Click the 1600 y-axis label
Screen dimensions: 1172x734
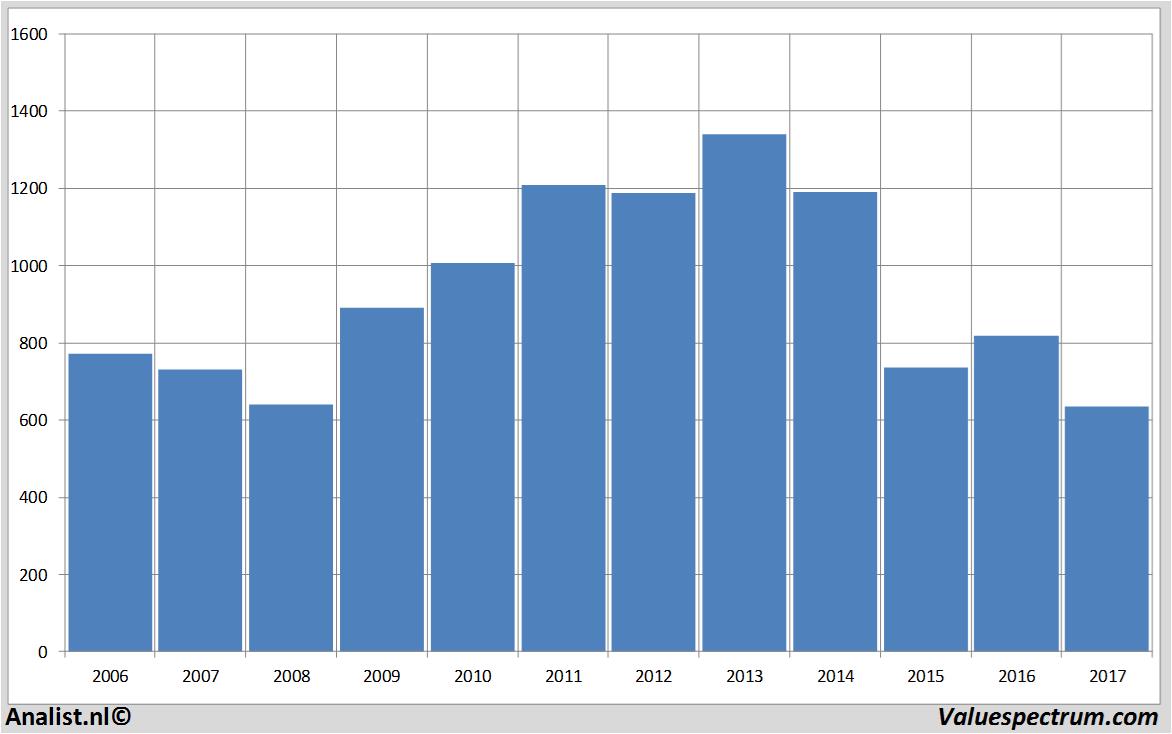point(28,35)
